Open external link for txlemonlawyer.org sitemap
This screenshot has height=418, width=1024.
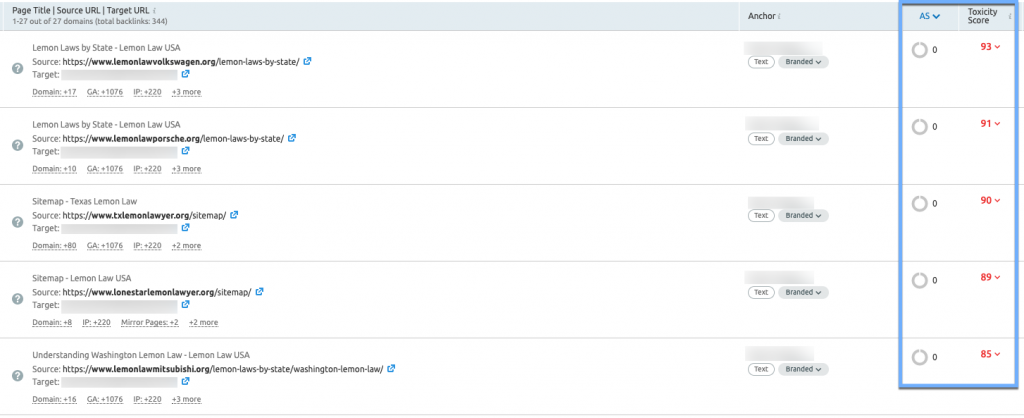click(x=232, y=215)
